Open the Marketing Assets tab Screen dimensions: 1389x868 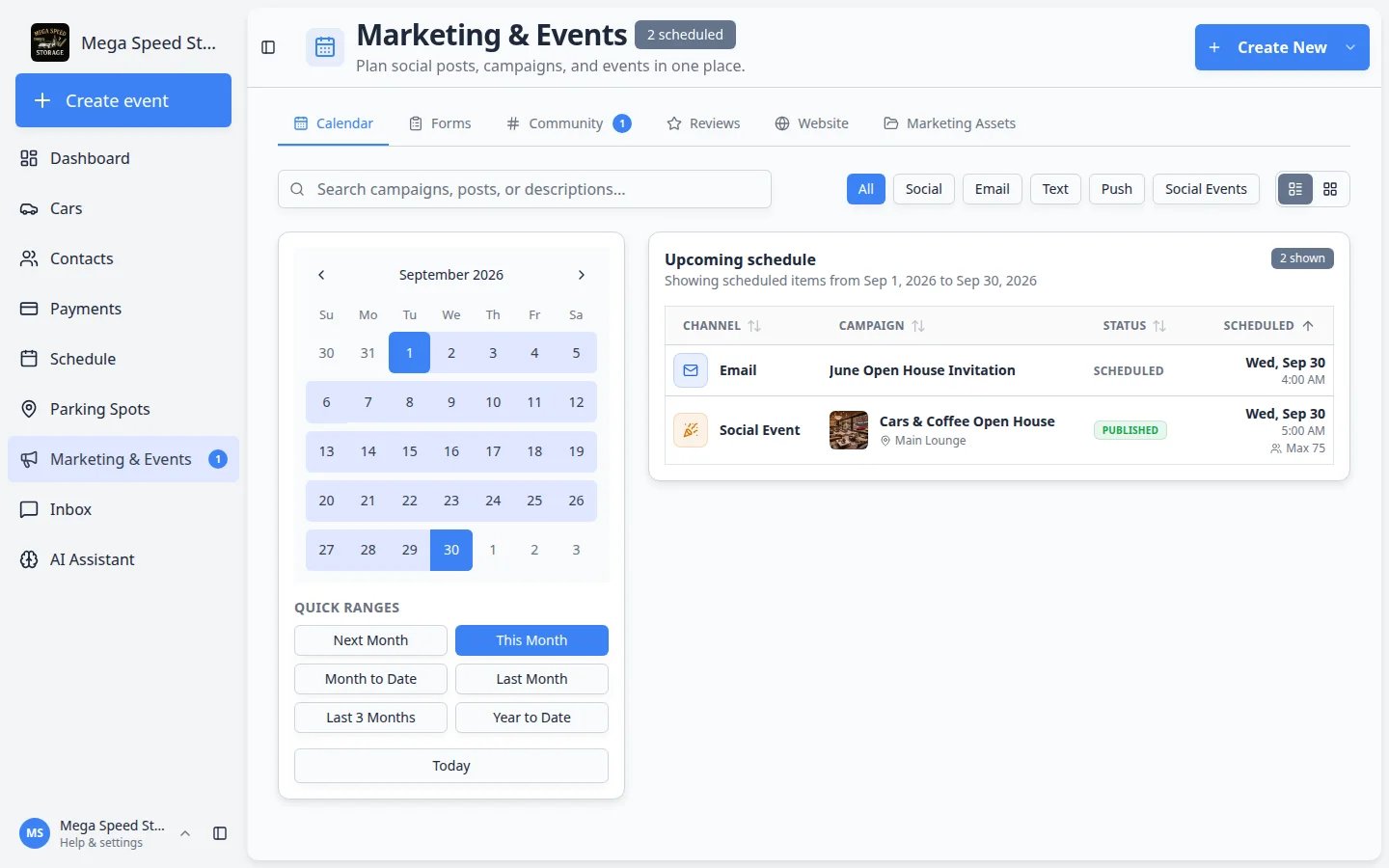coord(949,123)
